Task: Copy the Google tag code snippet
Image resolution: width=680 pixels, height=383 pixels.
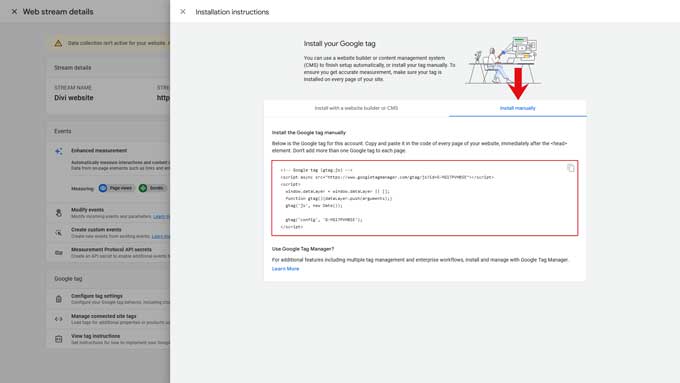Action: [571, 168]
